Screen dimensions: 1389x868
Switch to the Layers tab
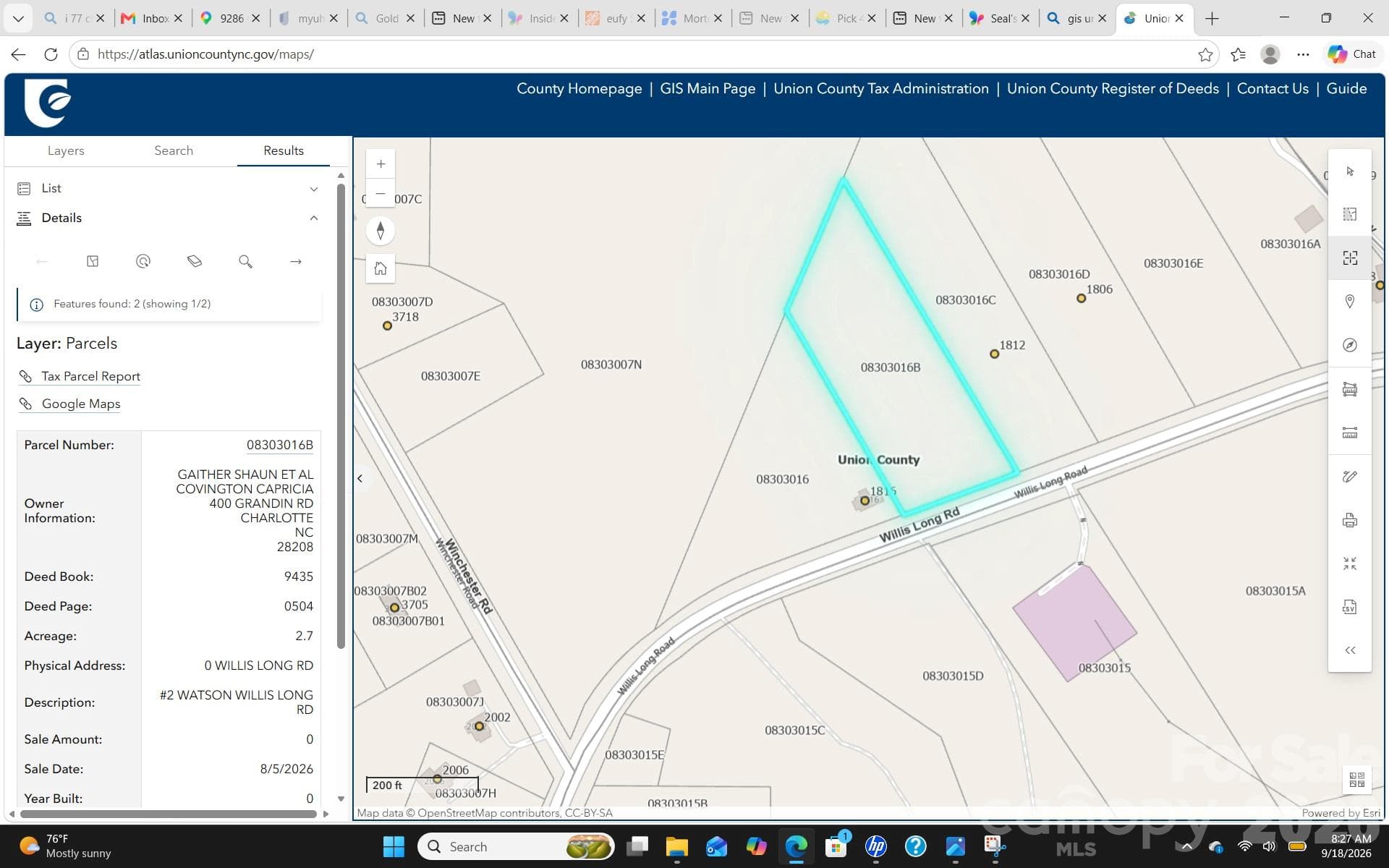coord(66,150)
